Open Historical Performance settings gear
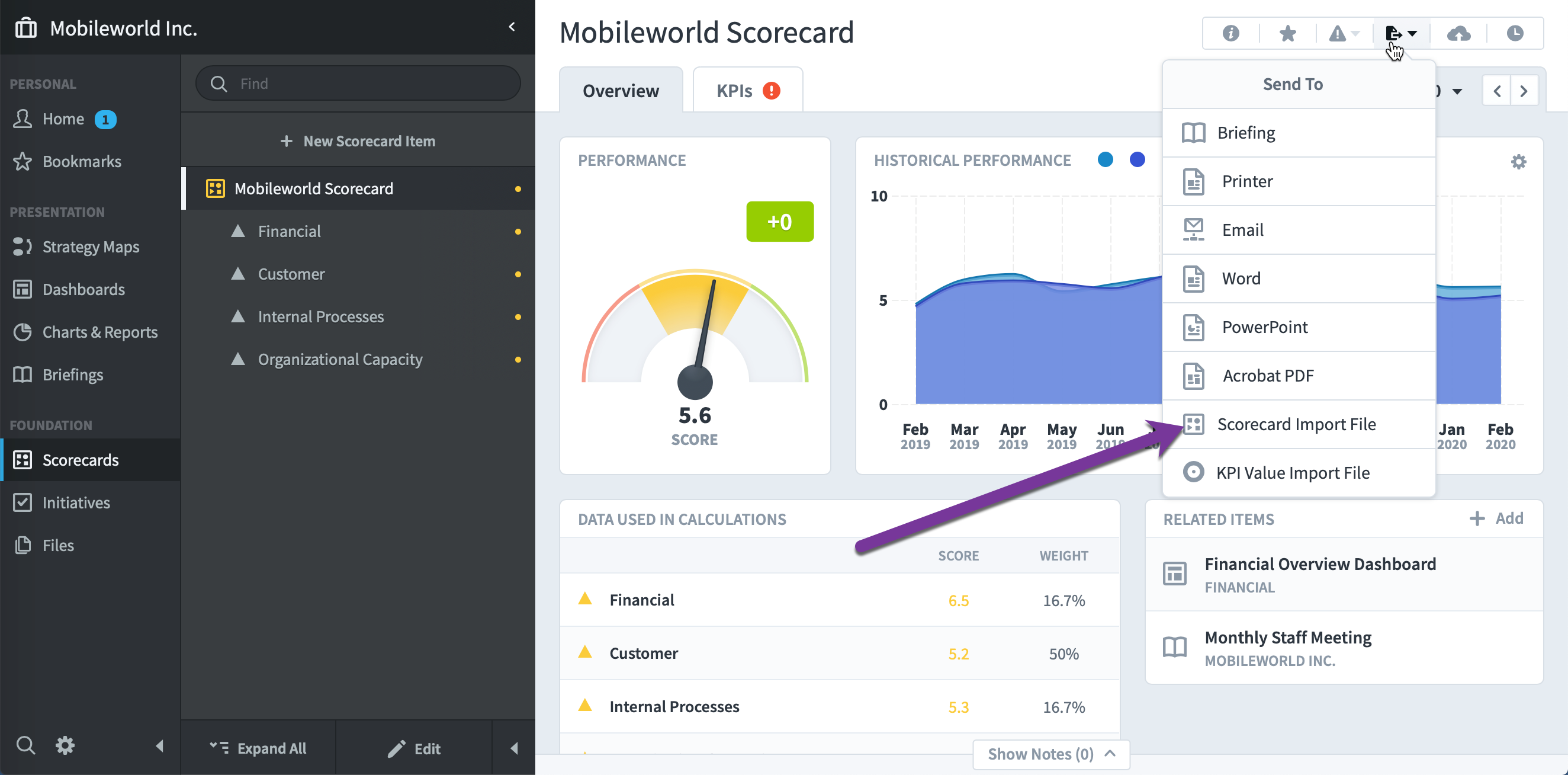The image size is (1568, 775). pos(1519,161)
